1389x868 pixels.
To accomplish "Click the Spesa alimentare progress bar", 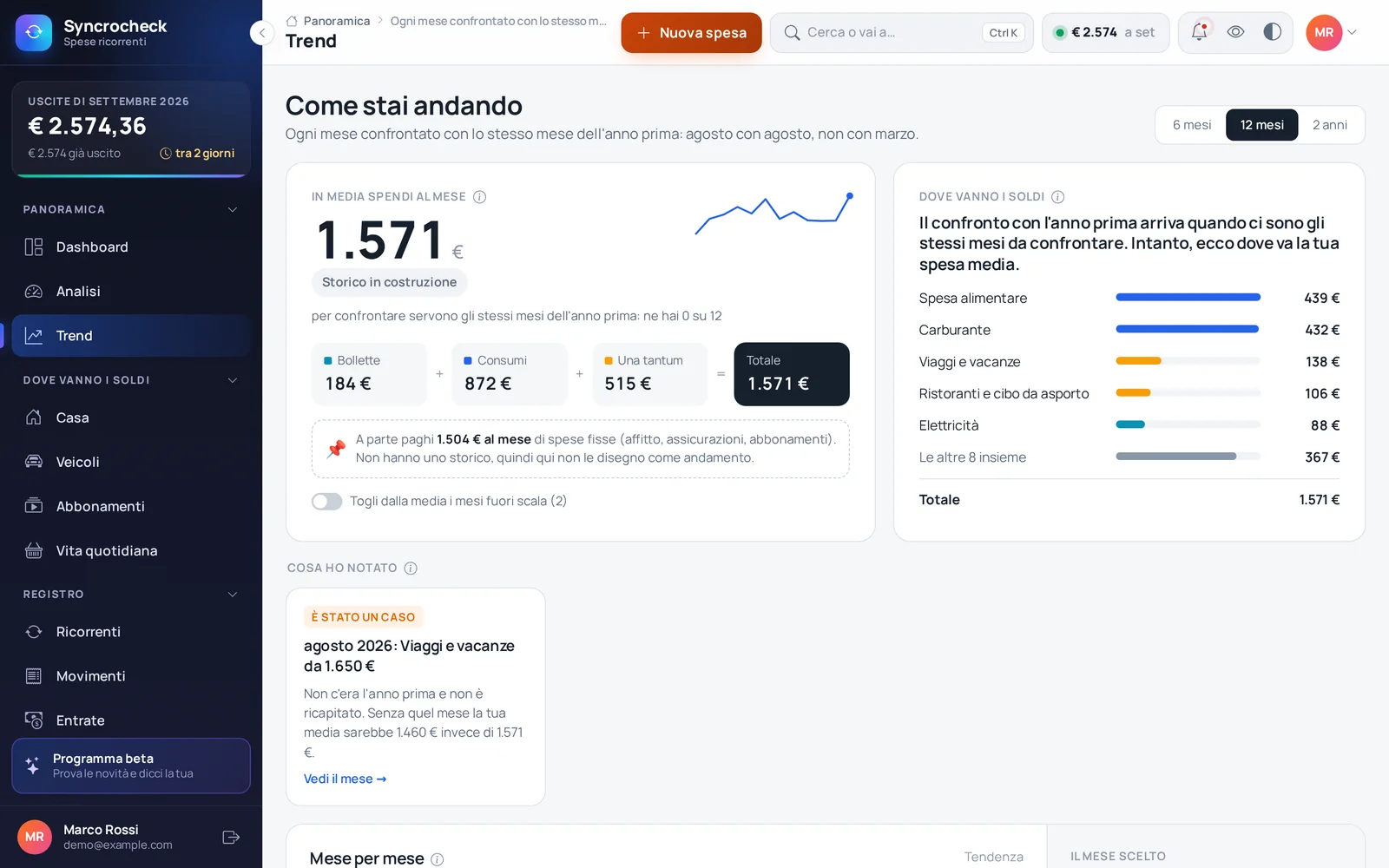I will click(1188, 298).
